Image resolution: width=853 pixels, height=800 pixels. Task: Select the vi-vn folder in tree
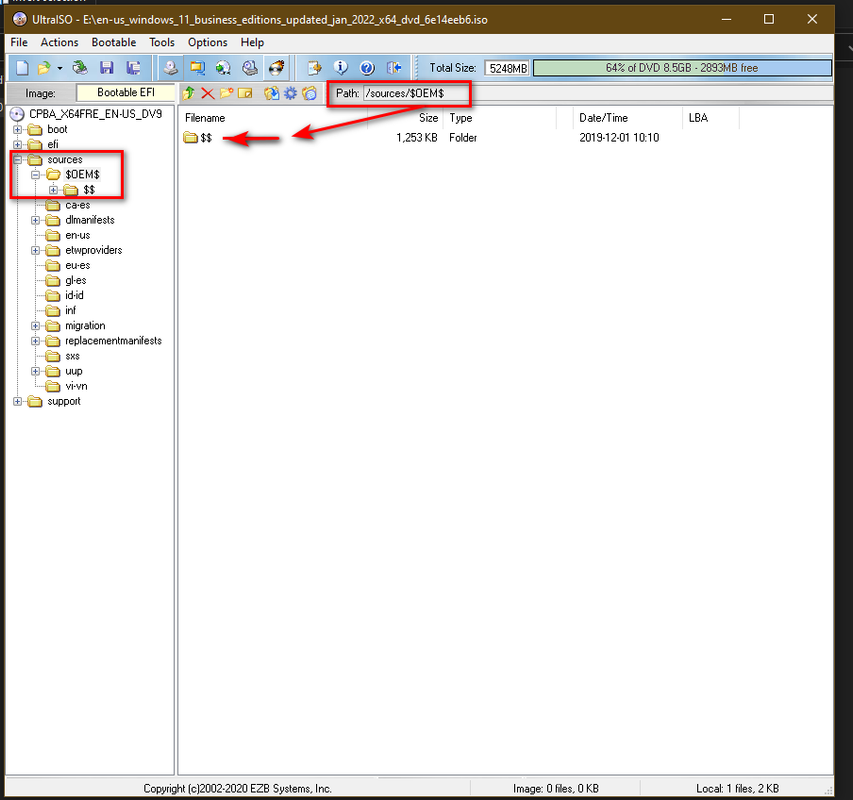pos(76,386)
